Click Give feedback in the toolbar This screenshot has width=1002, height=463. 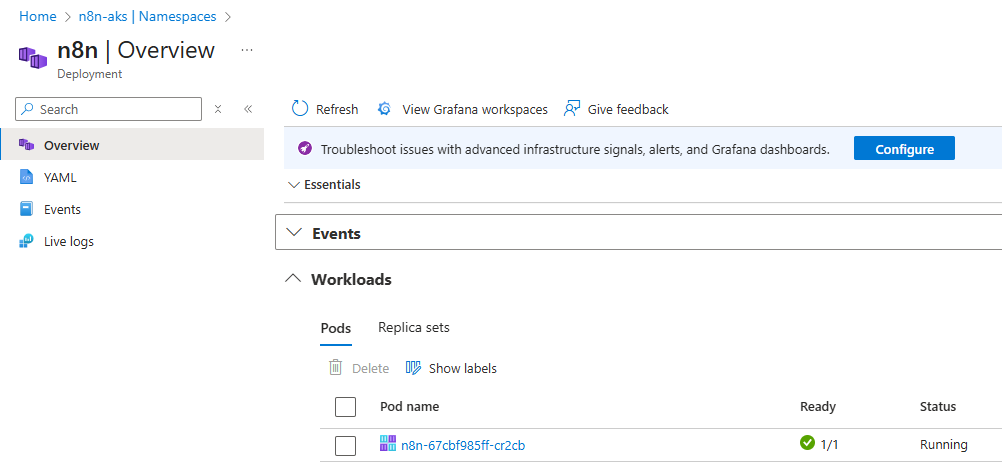pyautogui.click(x=616, y=109)
